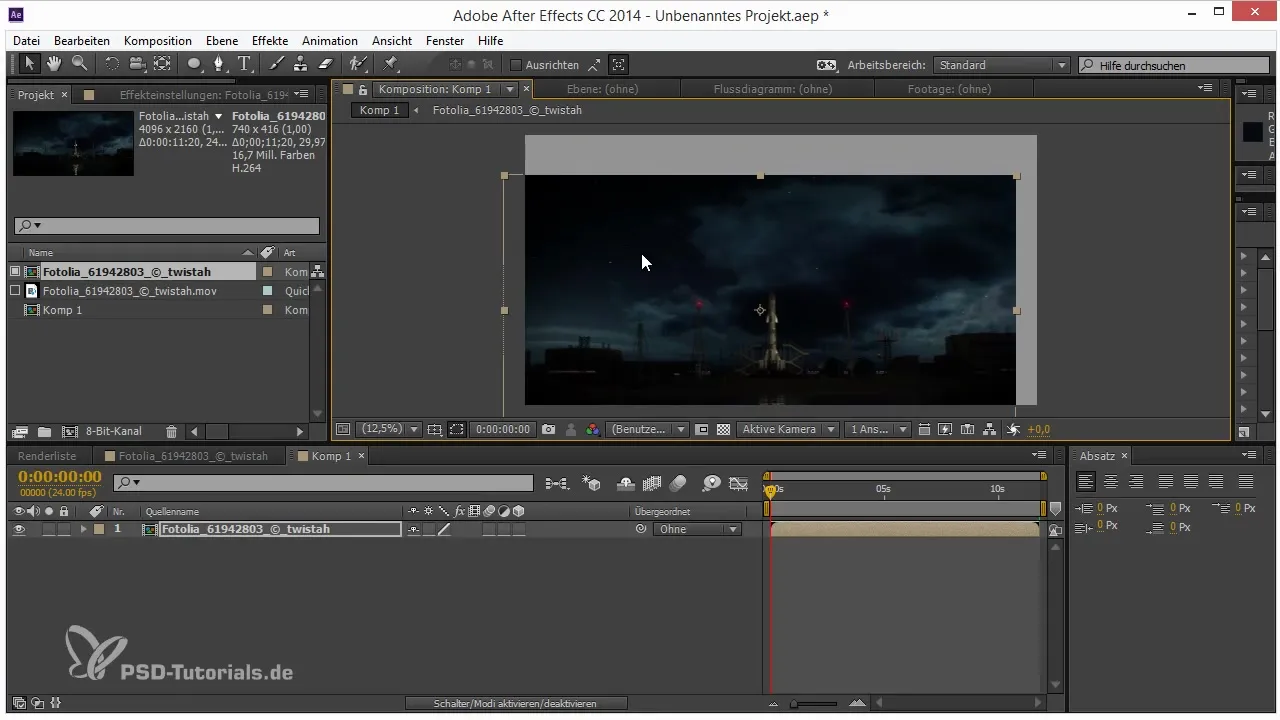The width and height of the screenshot is (1280, 720).
Task: Click Schalter/Modi aktivieren/deaktivieren button
Action: pos(516,704)
